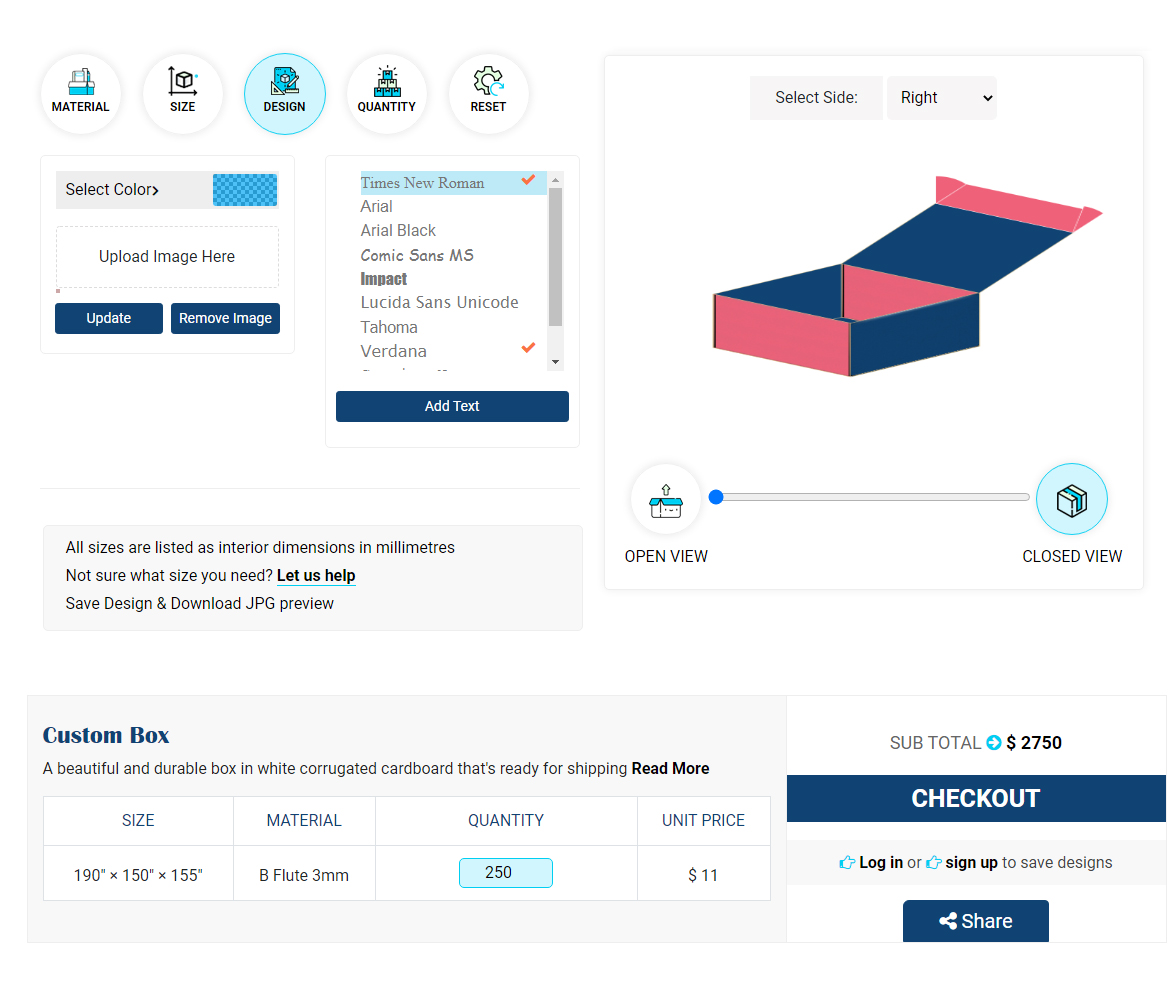This screenshot has width=1173, height=987.
Task: Select Times New Roman font option
Action: click(x=422, y=183)
